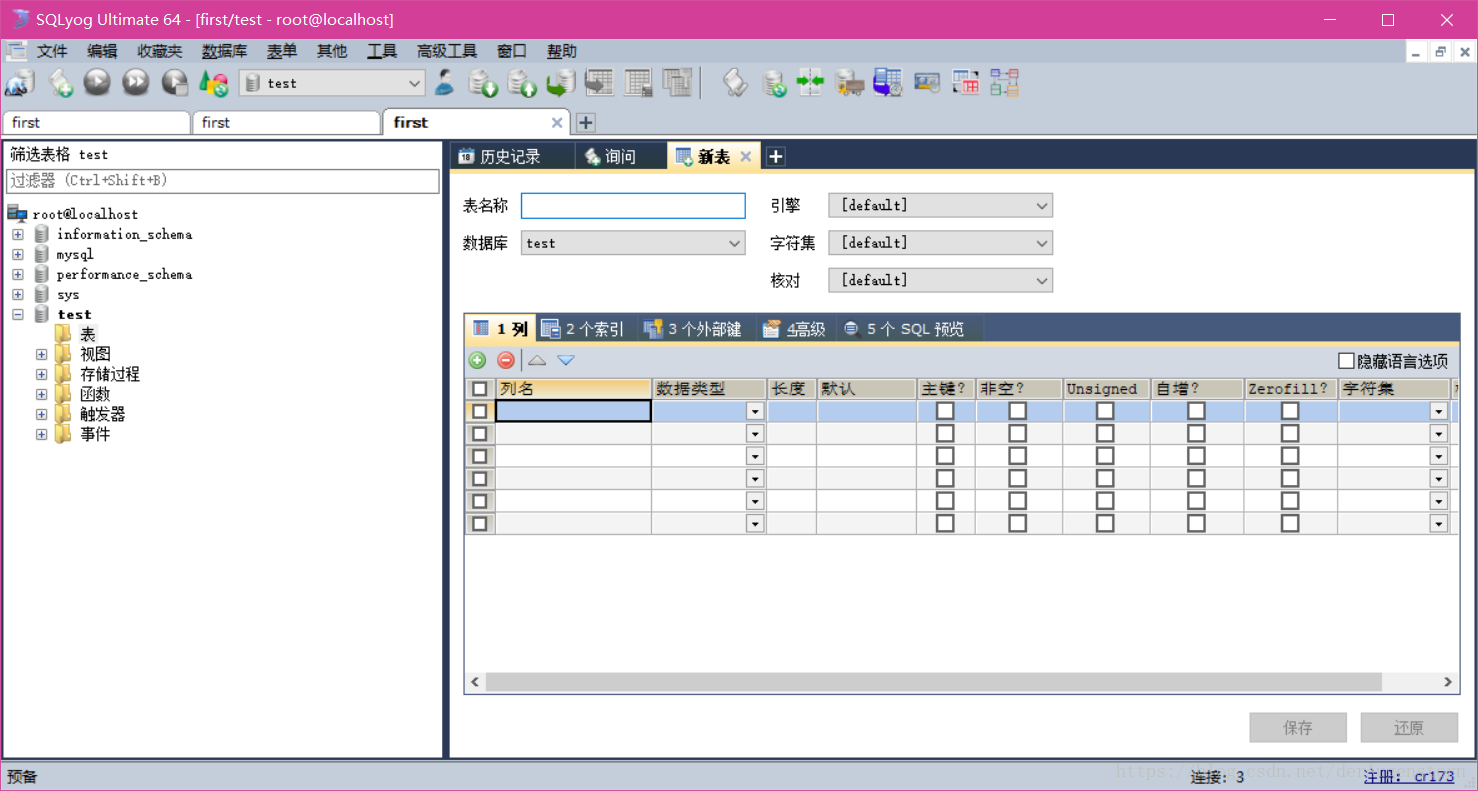Toggle the 隐藏语言选项 checkbox
1478x791 pixels.
(x=1346, y=361)
